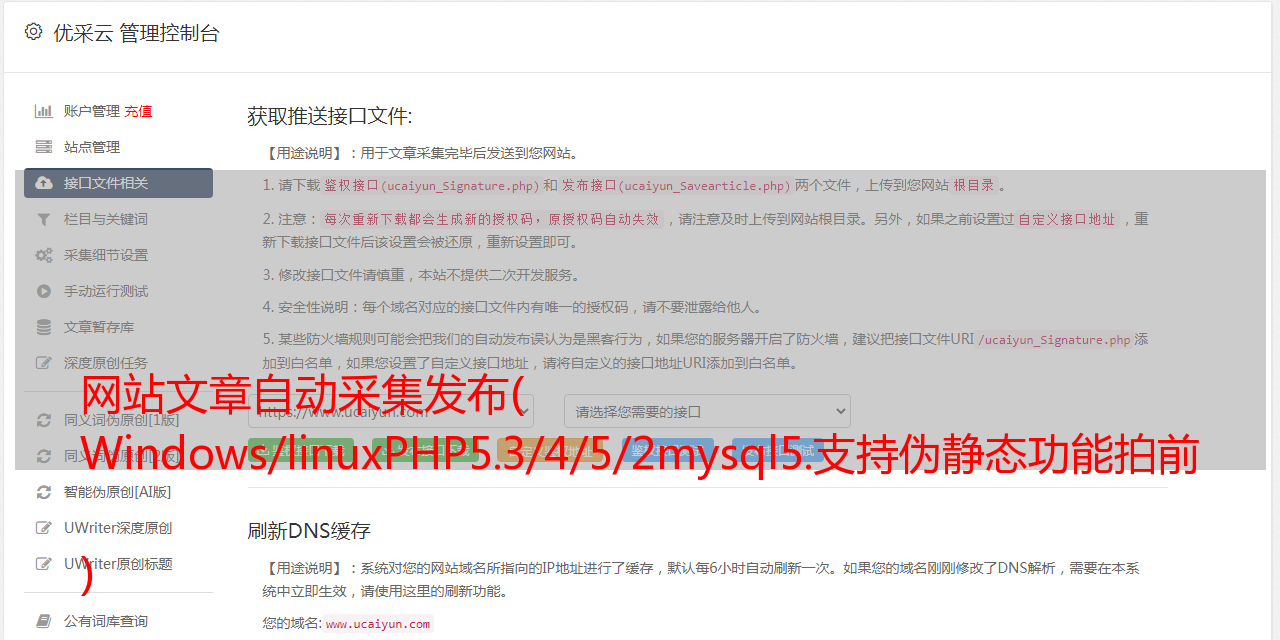Click the edit icon for 深度原创任务
Image resolution: width=1280 pixels, height=640 pixels.
tap(44, 363)
